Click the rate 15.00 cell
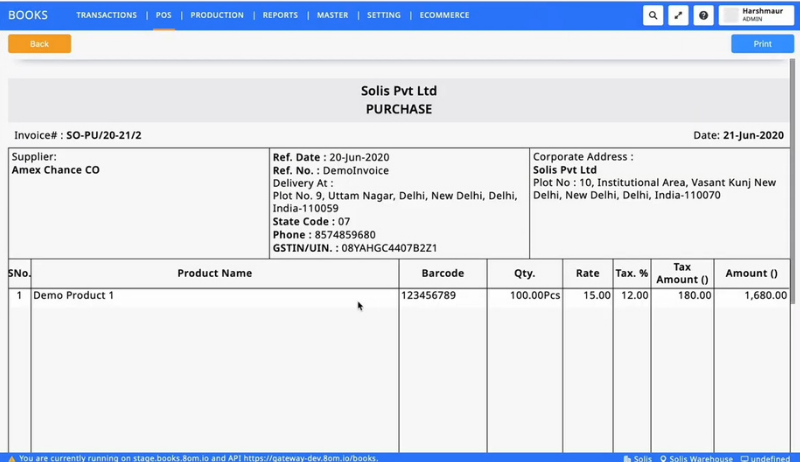Viewport: 800px width, 462px height. tap(588, 295)
